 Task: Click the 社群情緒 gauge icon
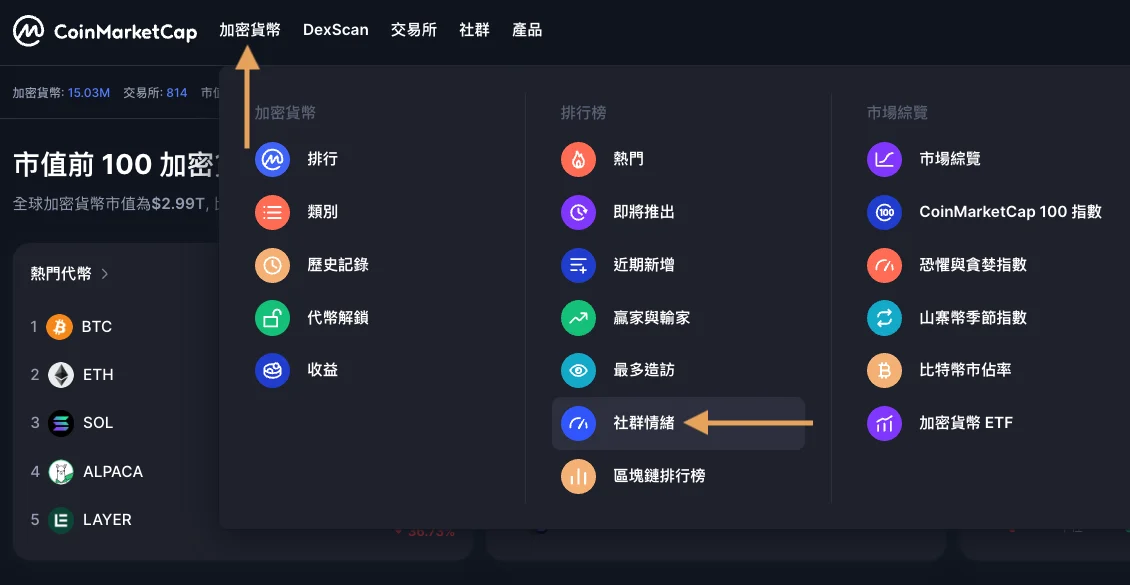579,423
